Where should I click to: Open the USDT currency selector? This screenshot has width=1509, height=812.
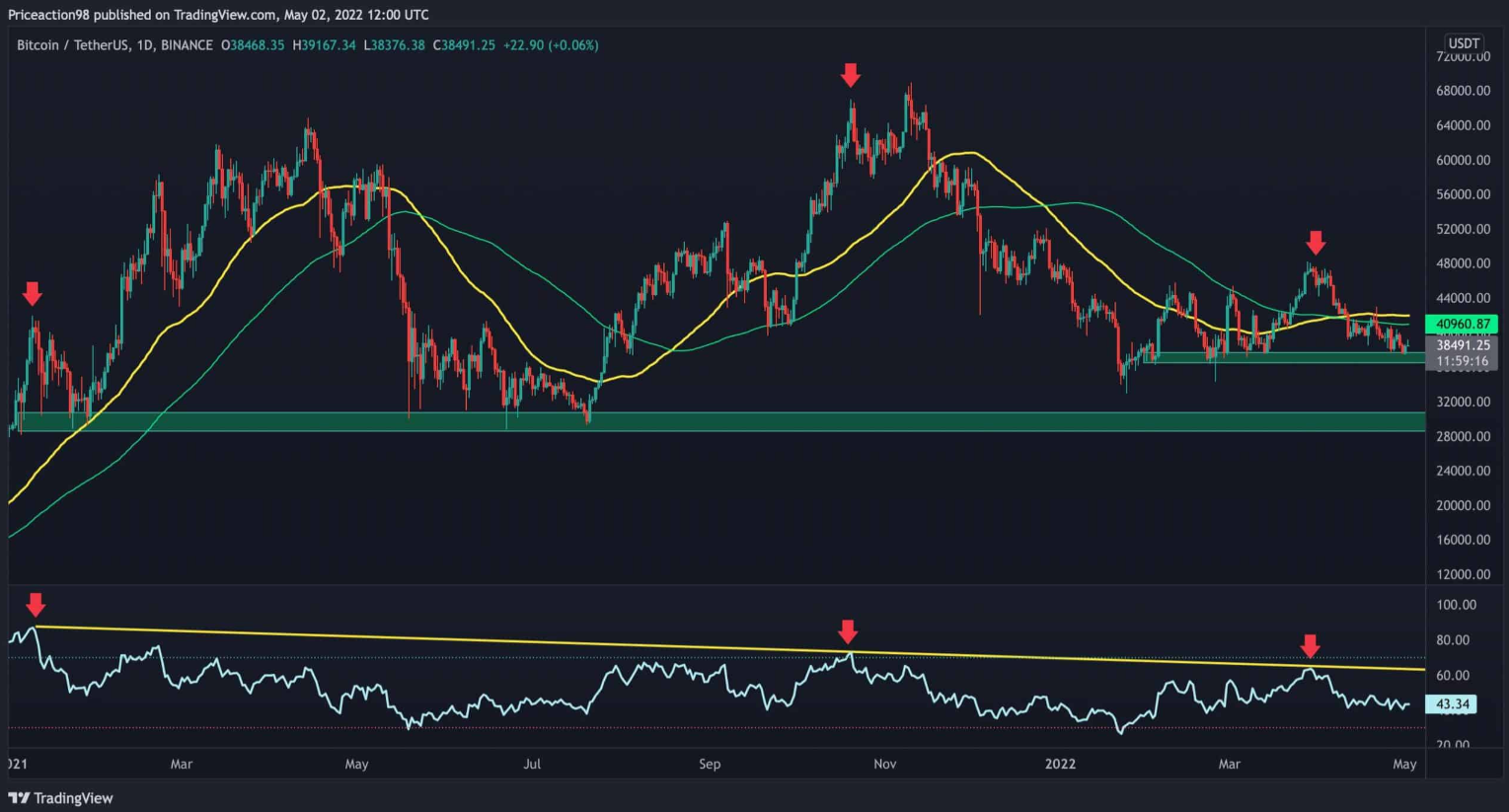(1463, 43)
